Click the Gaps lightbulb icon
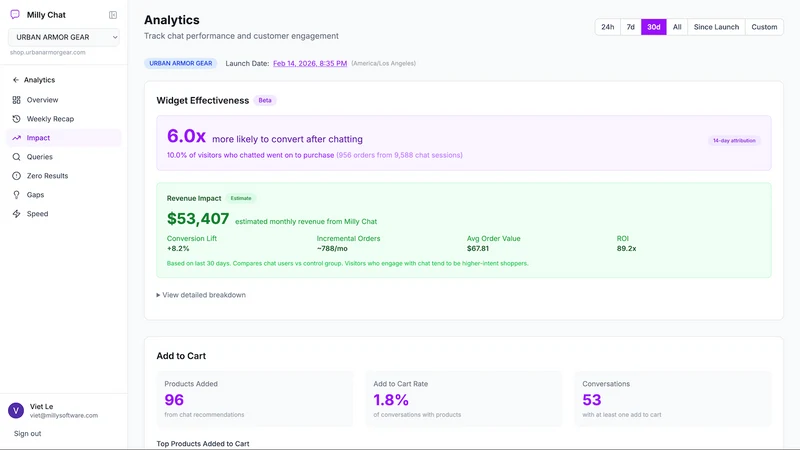 pos(16,195)
